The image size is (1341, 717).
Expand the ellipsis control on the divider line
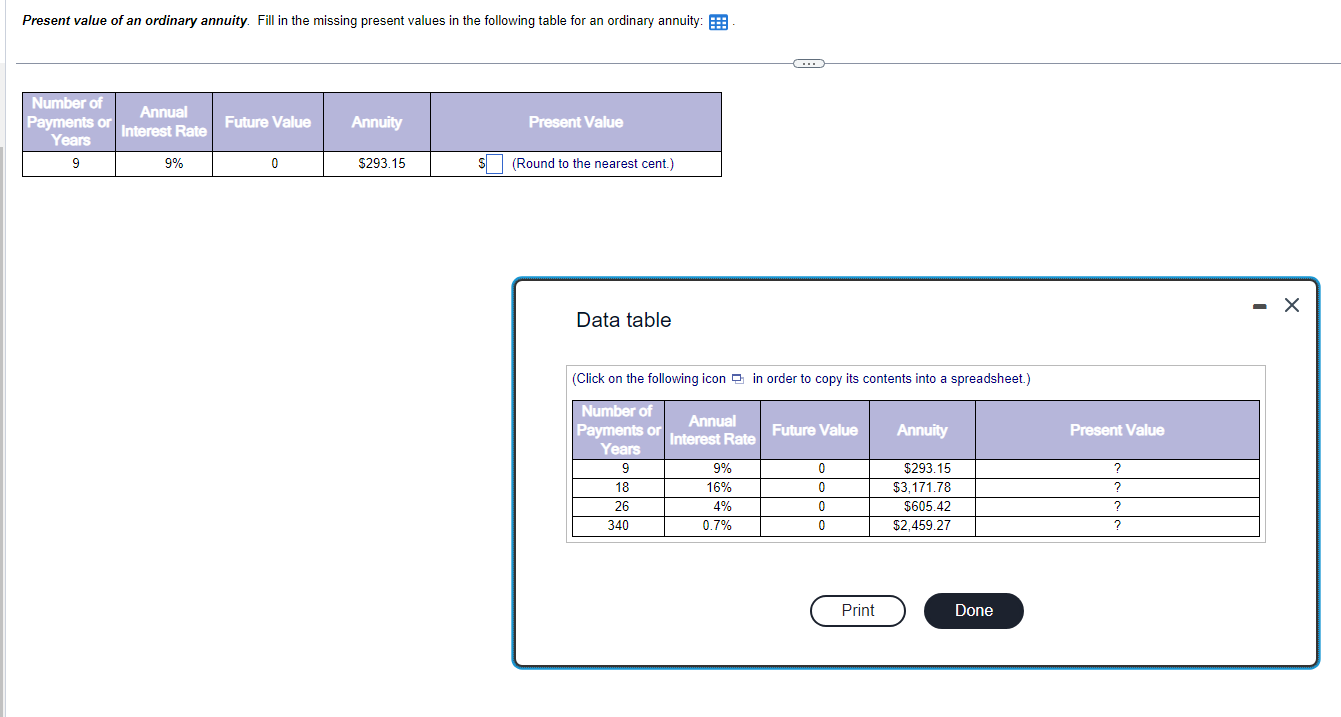coord(808,63)
